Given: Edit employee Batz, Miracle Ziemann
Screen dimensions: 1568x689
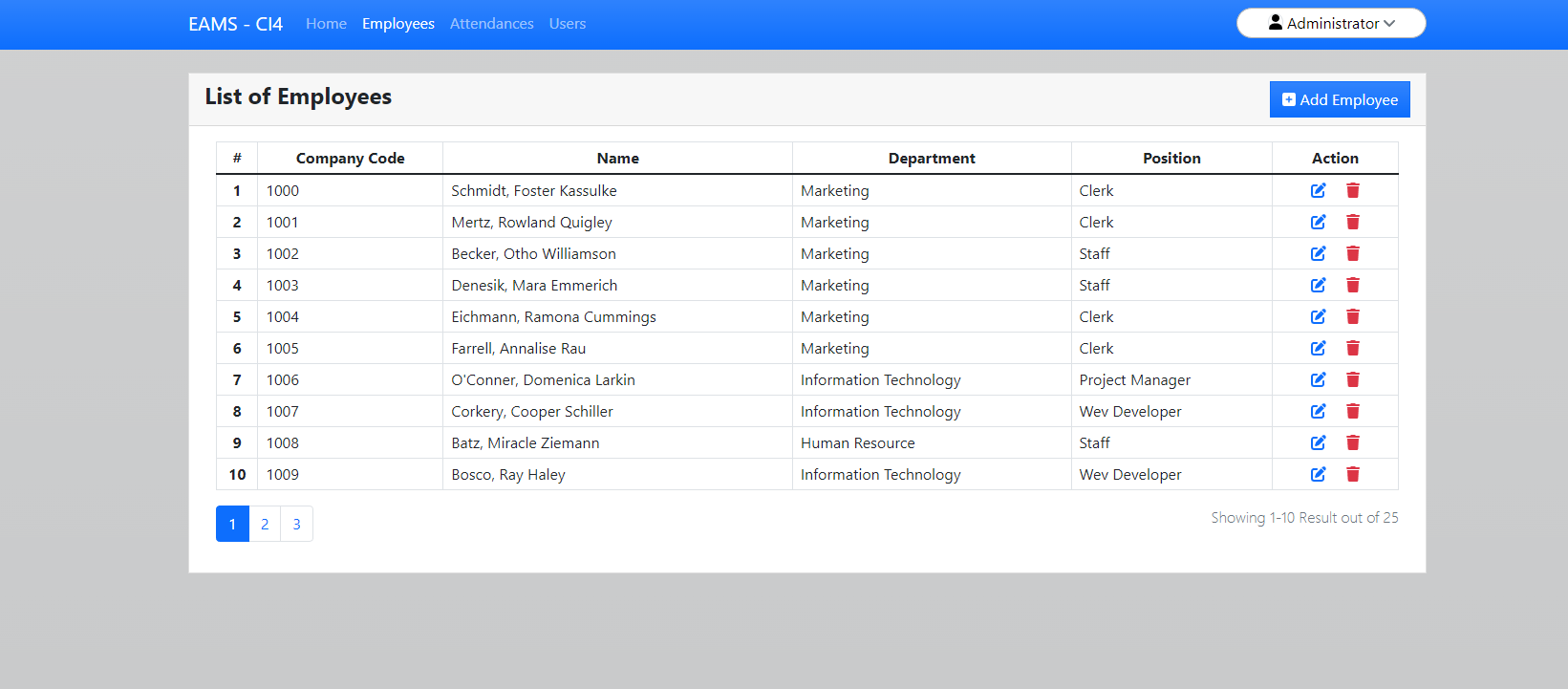Looking at the screenshot, I should coord(1318,442).
